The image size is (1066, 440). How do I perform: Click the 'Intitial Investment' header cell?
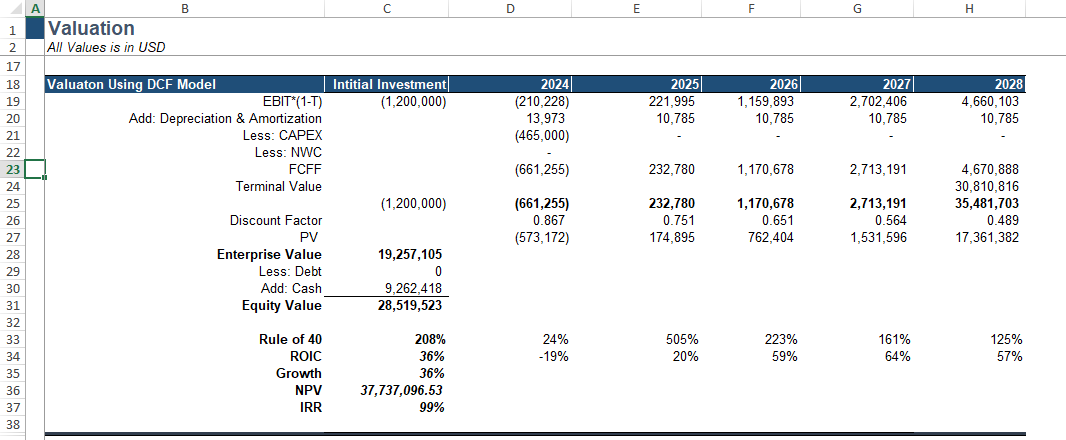coord(389,84)
